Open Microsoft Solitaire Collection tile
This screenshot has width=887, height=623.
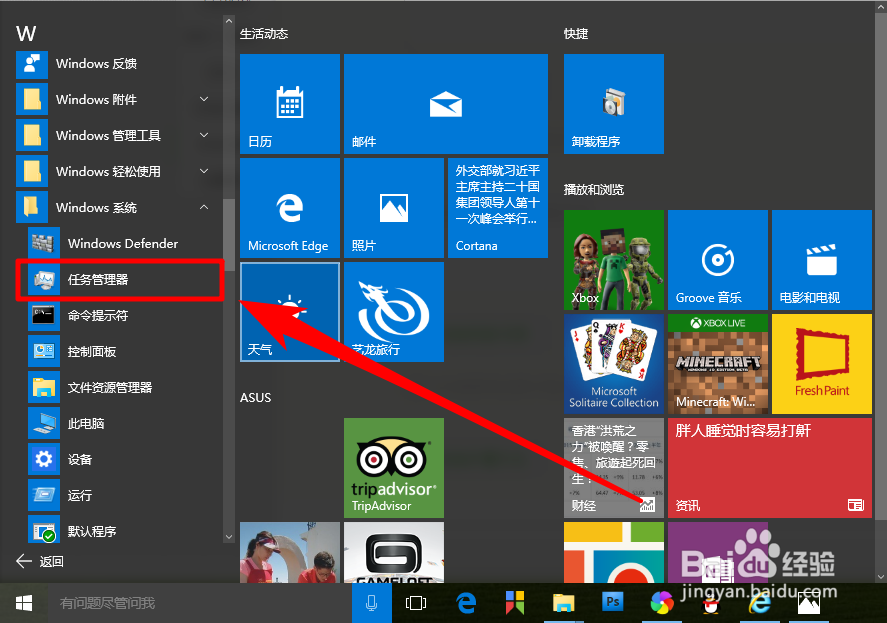(x=613, y=363)
